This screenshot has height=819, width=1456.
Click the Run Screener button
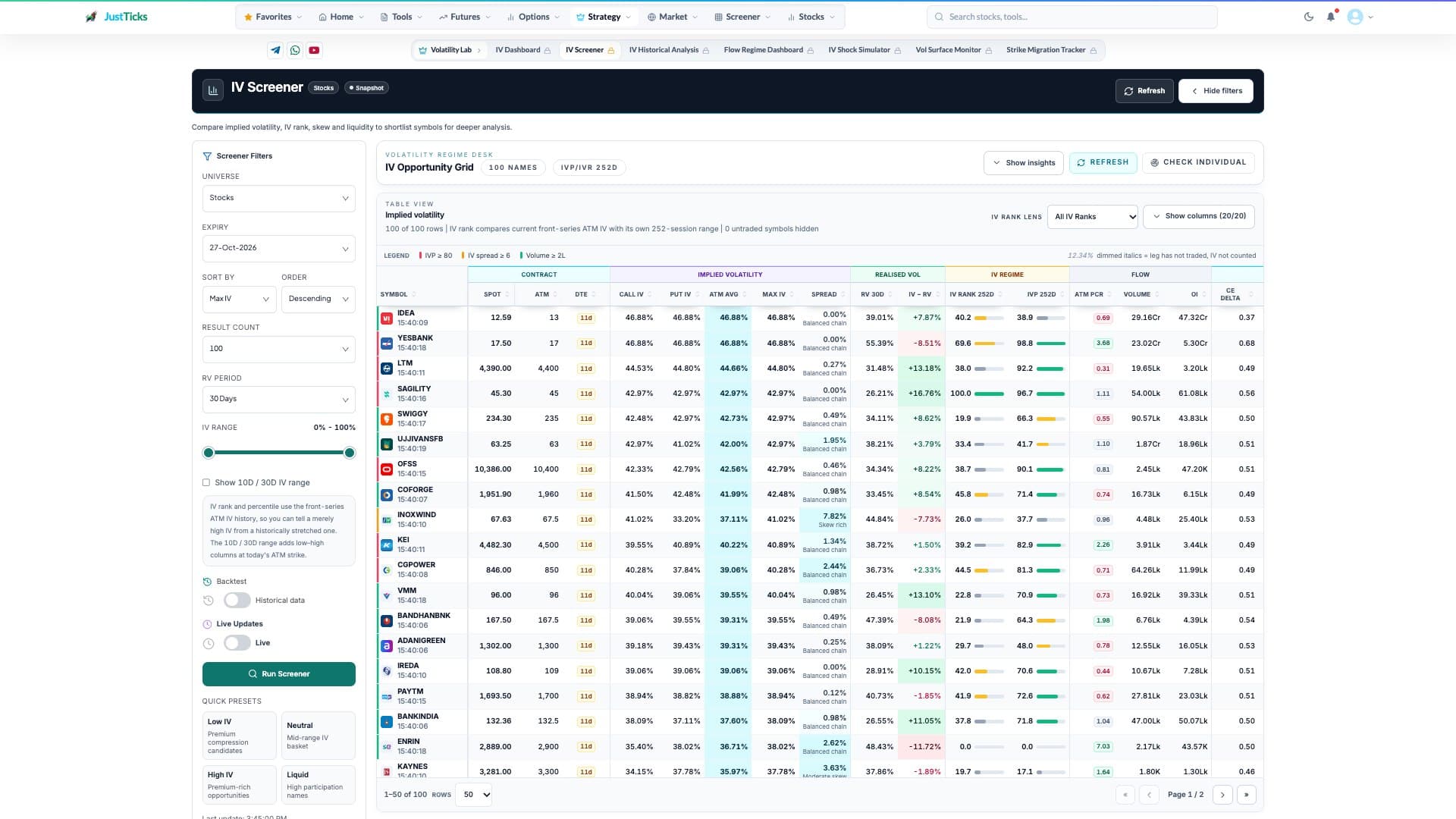pos(278,674)
